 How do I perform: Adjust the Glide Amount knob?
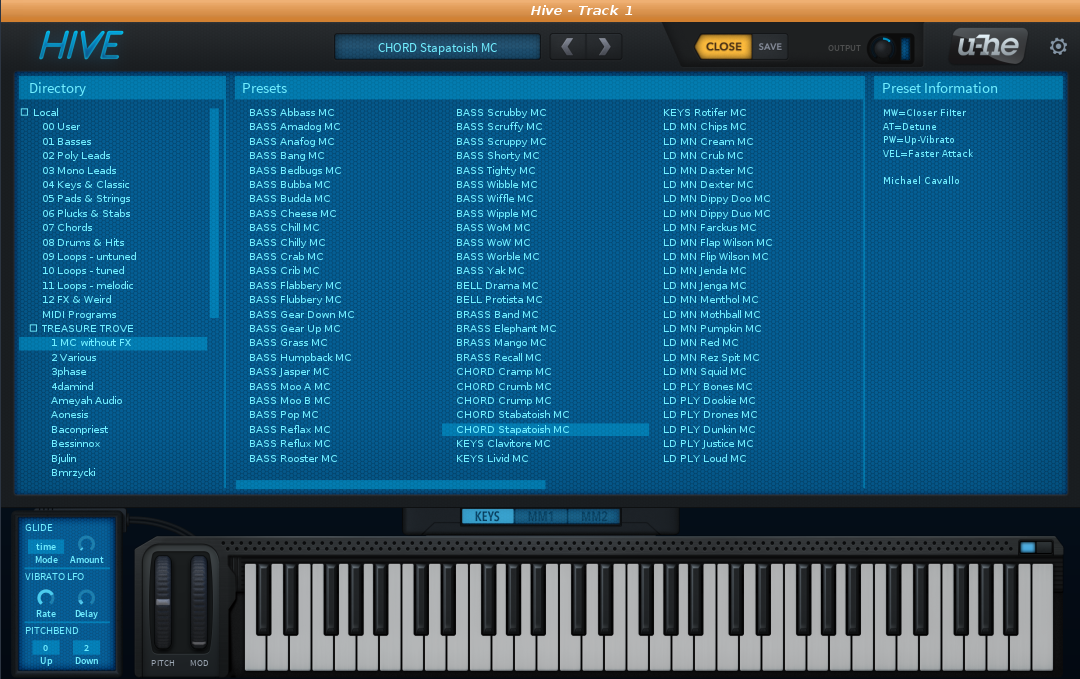pos(86,545)
